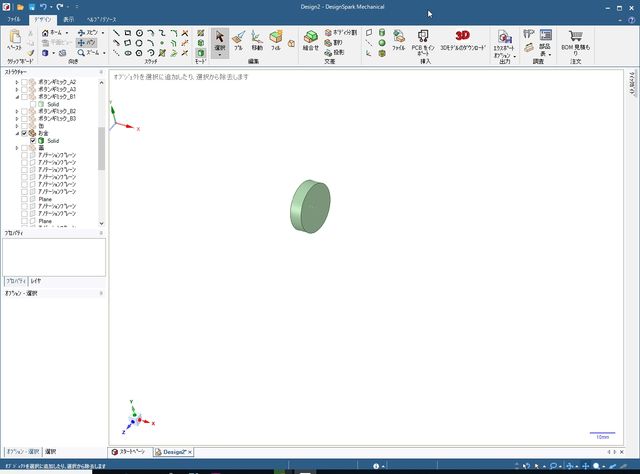Screen dimensions: 640x474
Task: Insert a sphere from the insert group
Action: tap(382, 43)
